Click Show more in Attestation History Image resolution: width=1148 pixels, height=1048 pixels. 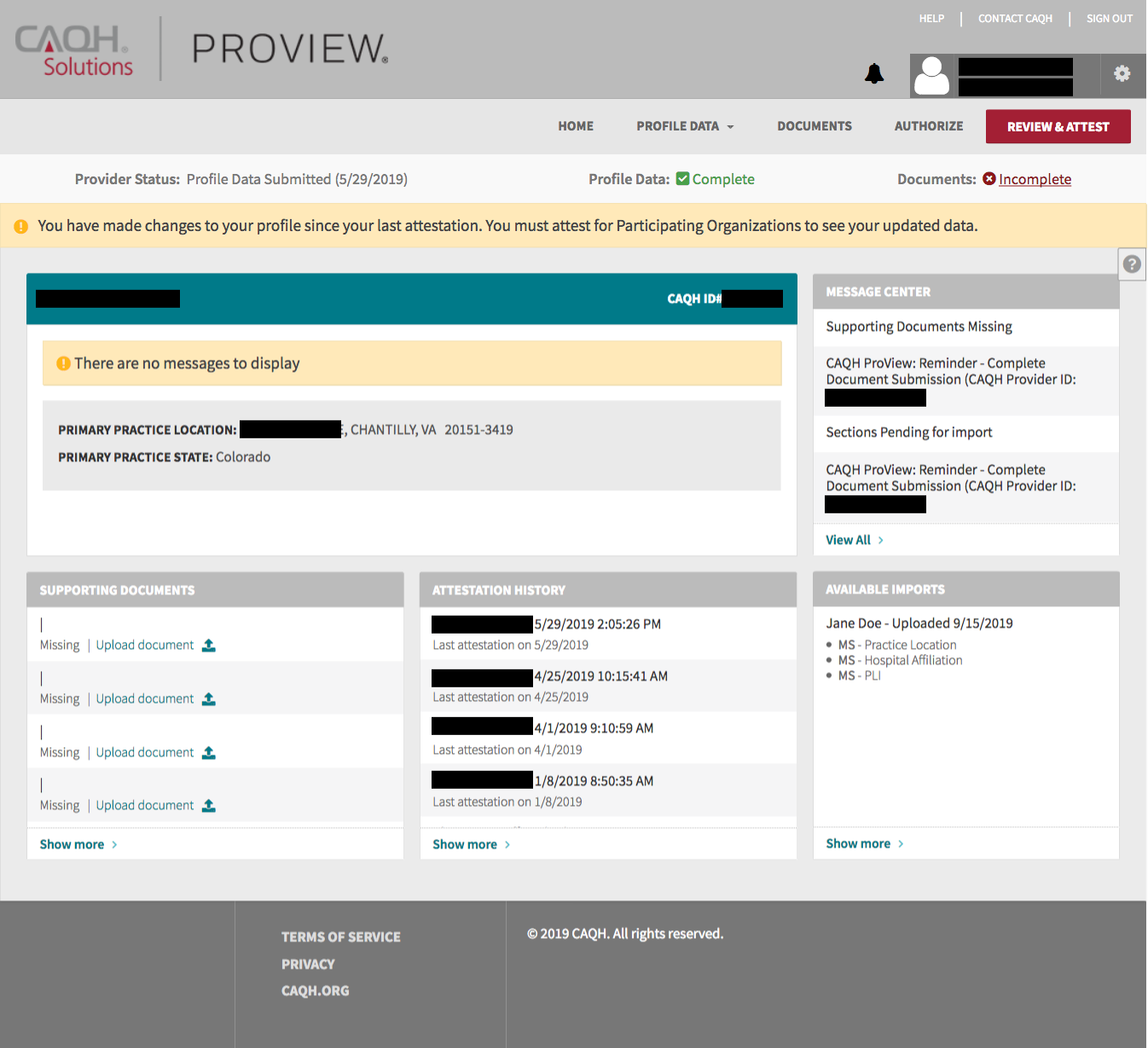click(465, 845)
